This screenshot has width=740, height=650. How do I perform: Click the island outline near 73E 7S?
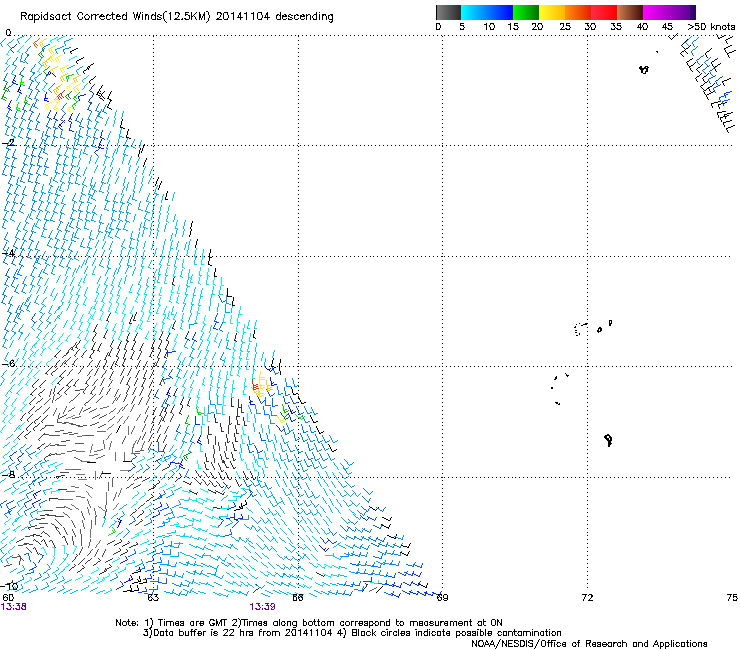click(609, 440)
